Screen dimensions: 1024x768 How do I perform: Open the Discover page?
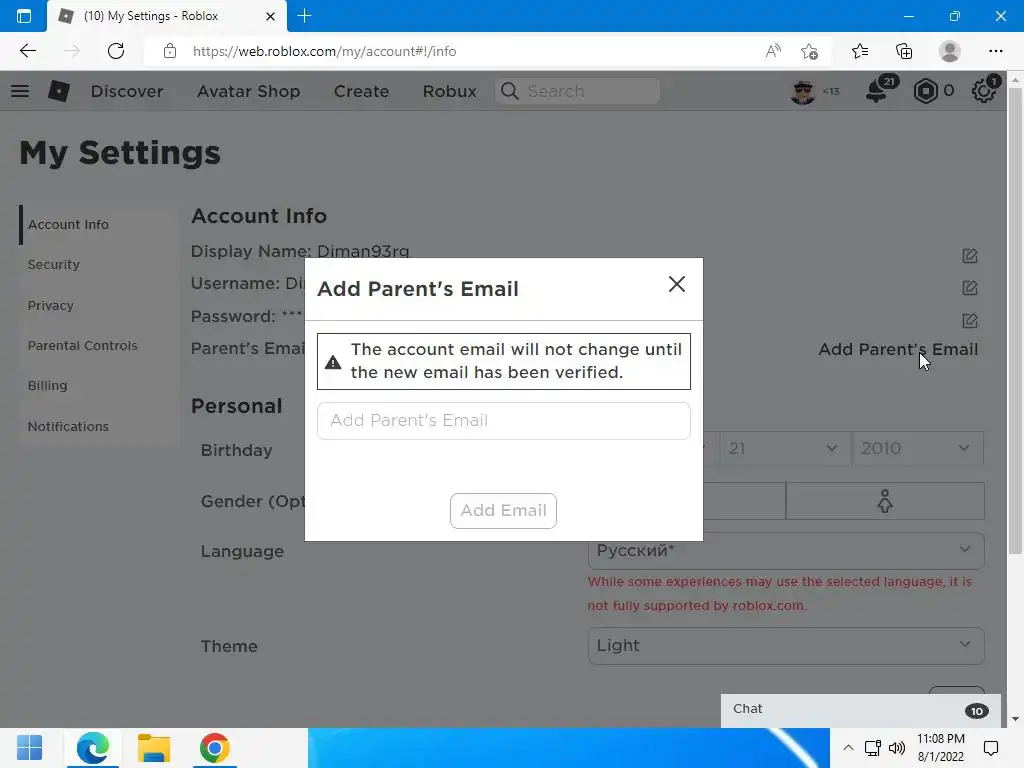127,91
